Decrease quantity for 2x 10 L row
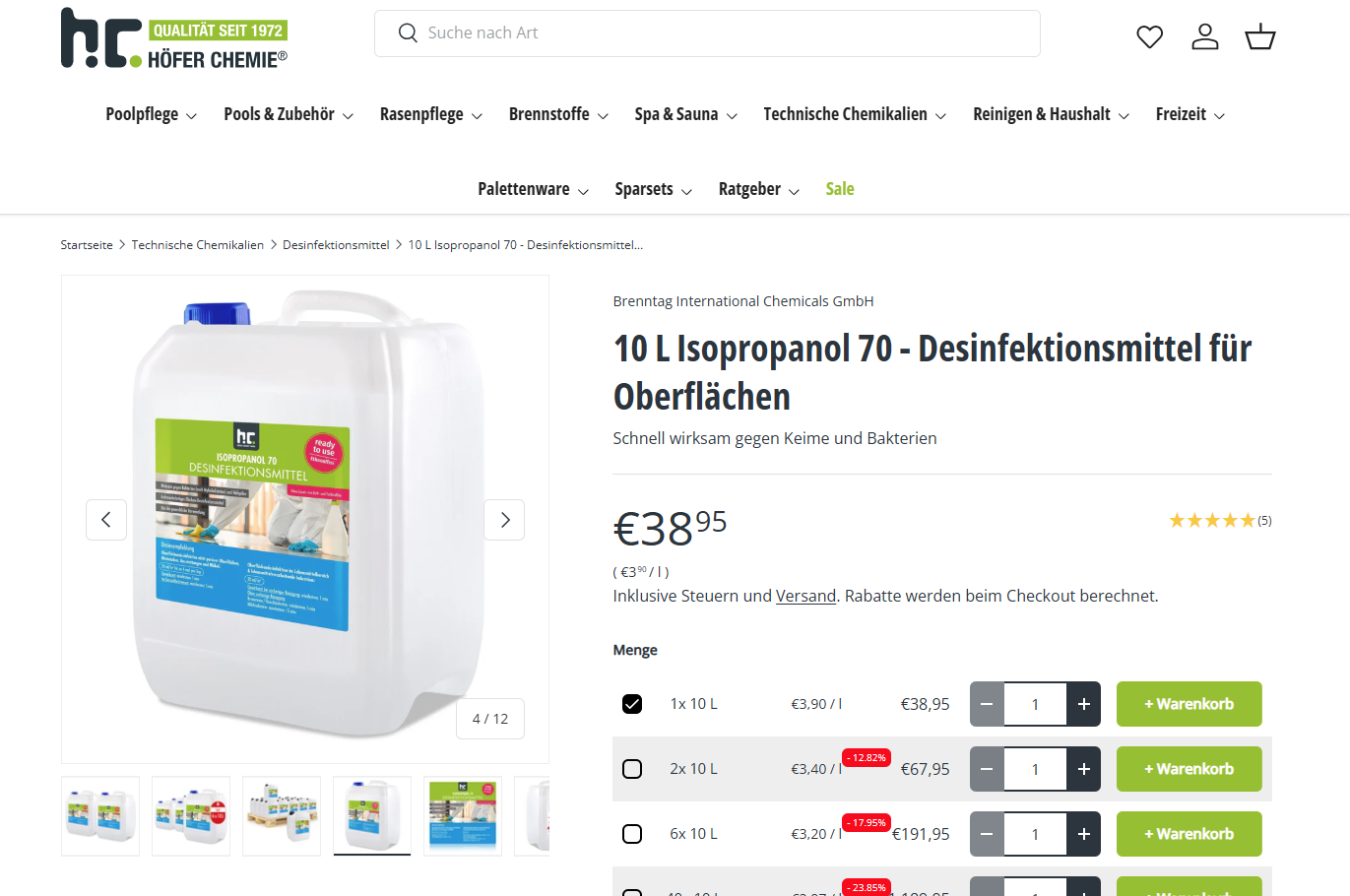1350x896 pixels. 987,769
